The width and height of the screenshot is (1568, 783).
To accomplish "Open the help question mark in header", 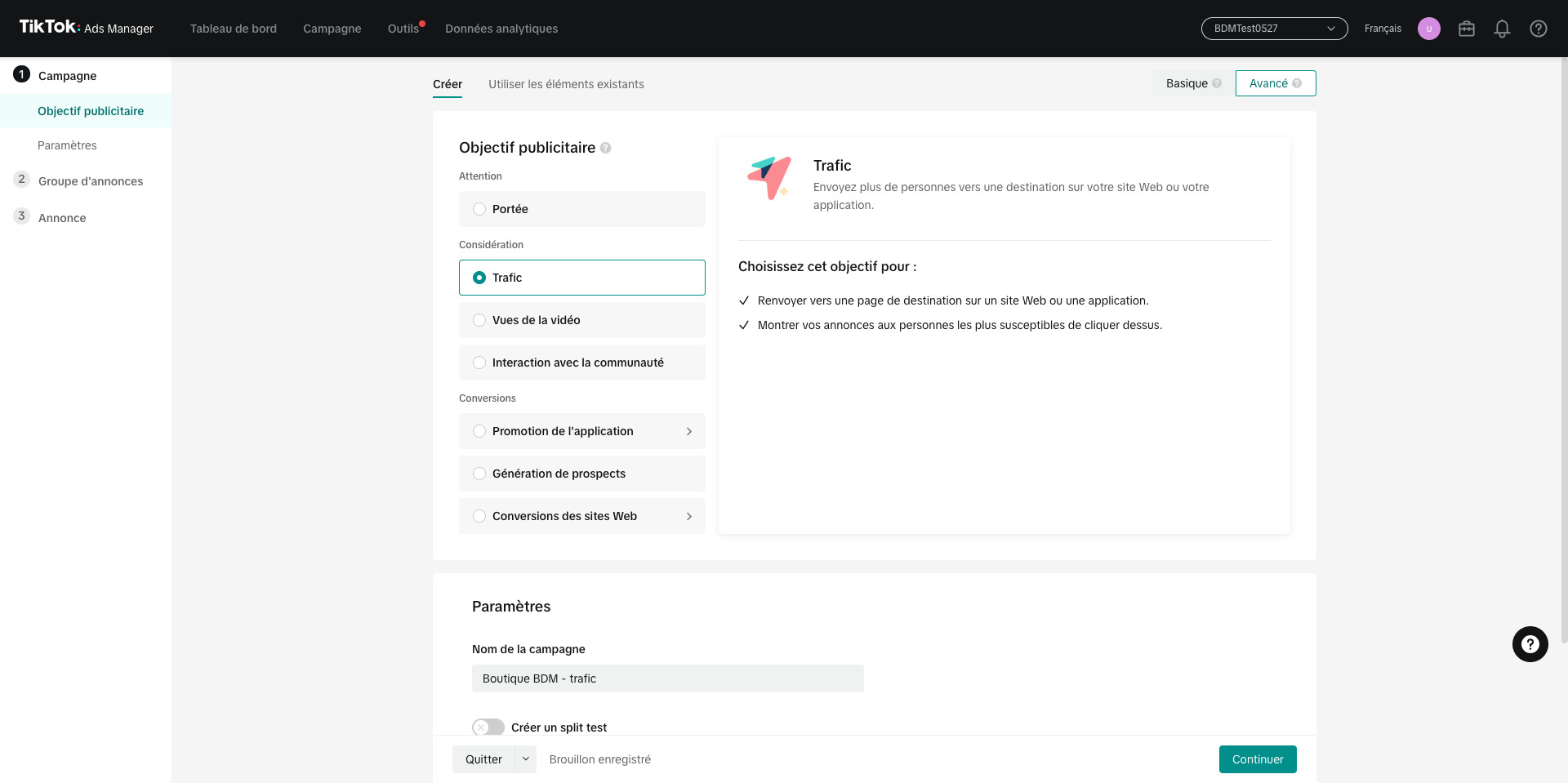I will [x=1539, y=29].
